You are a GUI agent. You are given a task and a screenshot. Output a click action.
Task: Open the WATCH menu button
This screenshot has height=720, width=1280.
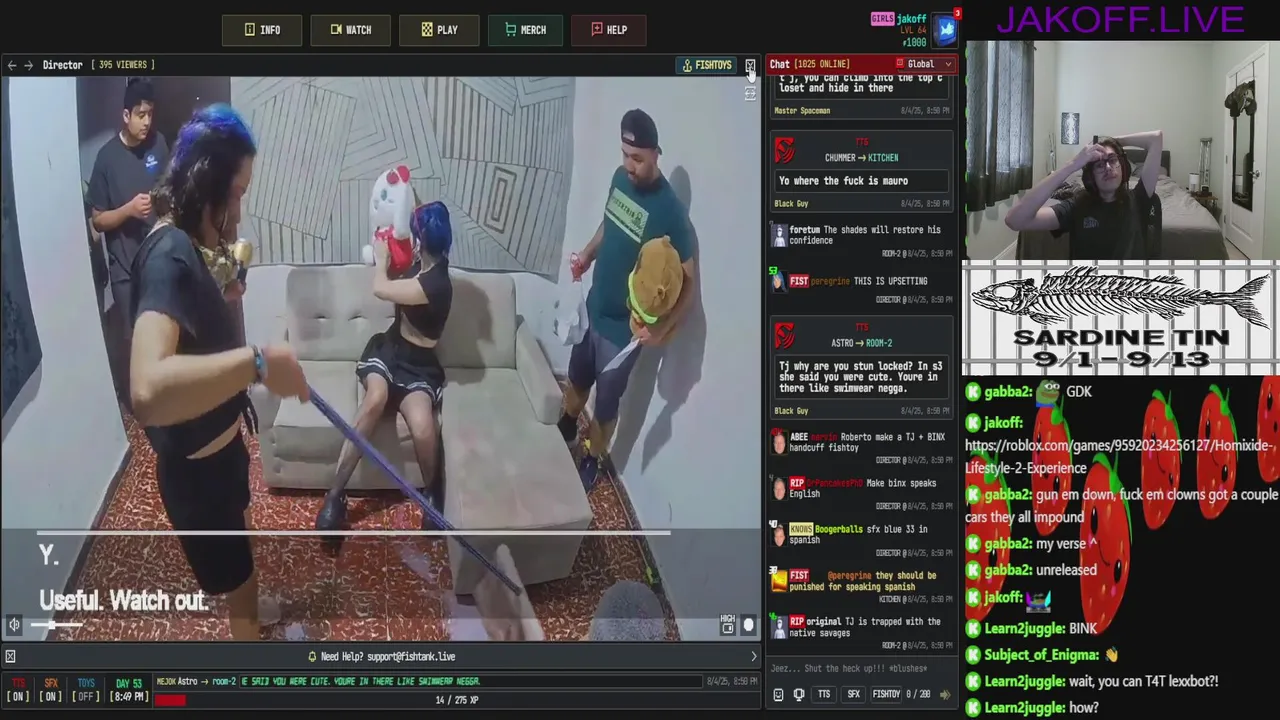pos(350,30)
